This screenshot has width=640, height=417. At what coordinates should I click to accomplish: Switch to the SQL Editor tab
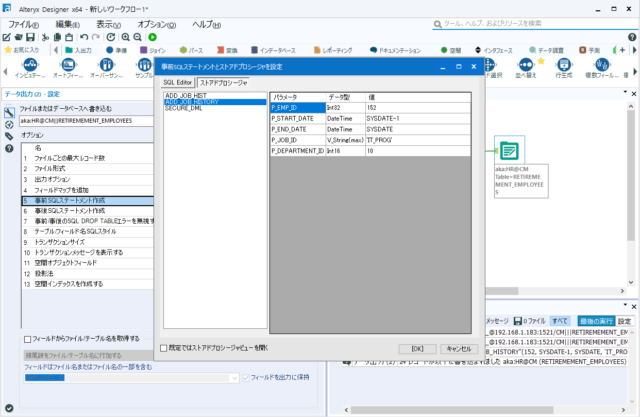click(178, 81)
